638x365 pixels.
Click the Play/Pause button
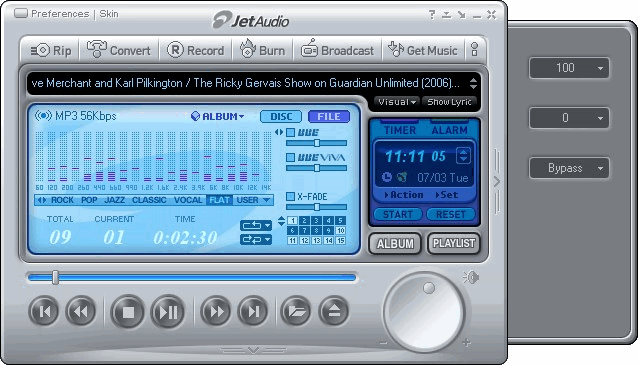[168, 312]
